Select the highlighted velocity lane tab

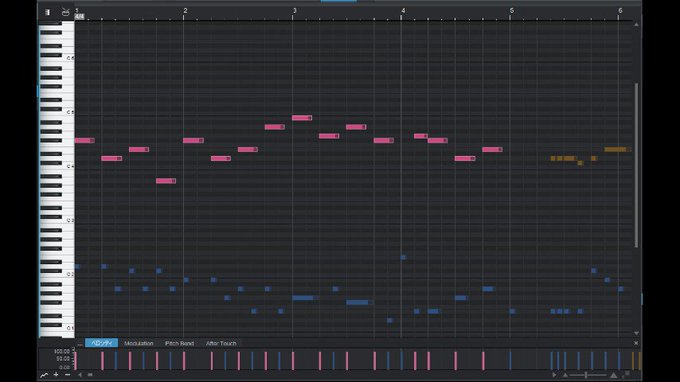pos(101,343)
